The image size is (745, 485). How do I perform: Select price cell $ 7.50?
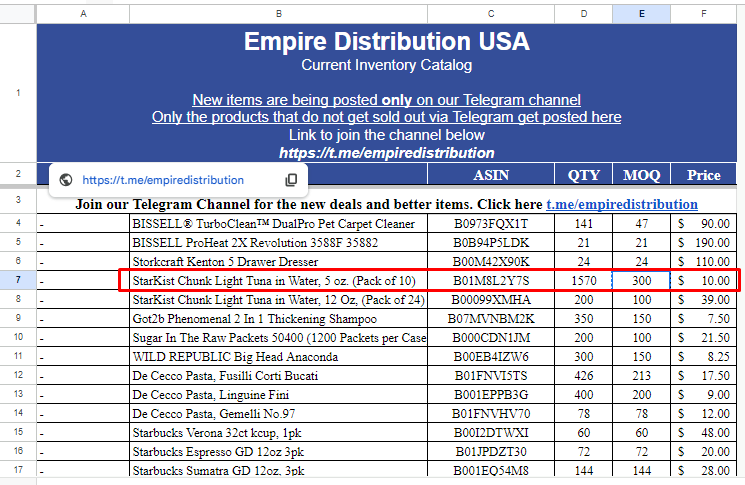(704, 318)
